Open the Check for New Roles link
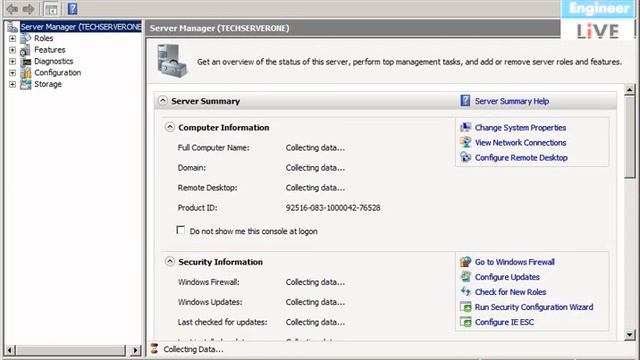This screenshot has height=360, width=640. click(510, 292)
